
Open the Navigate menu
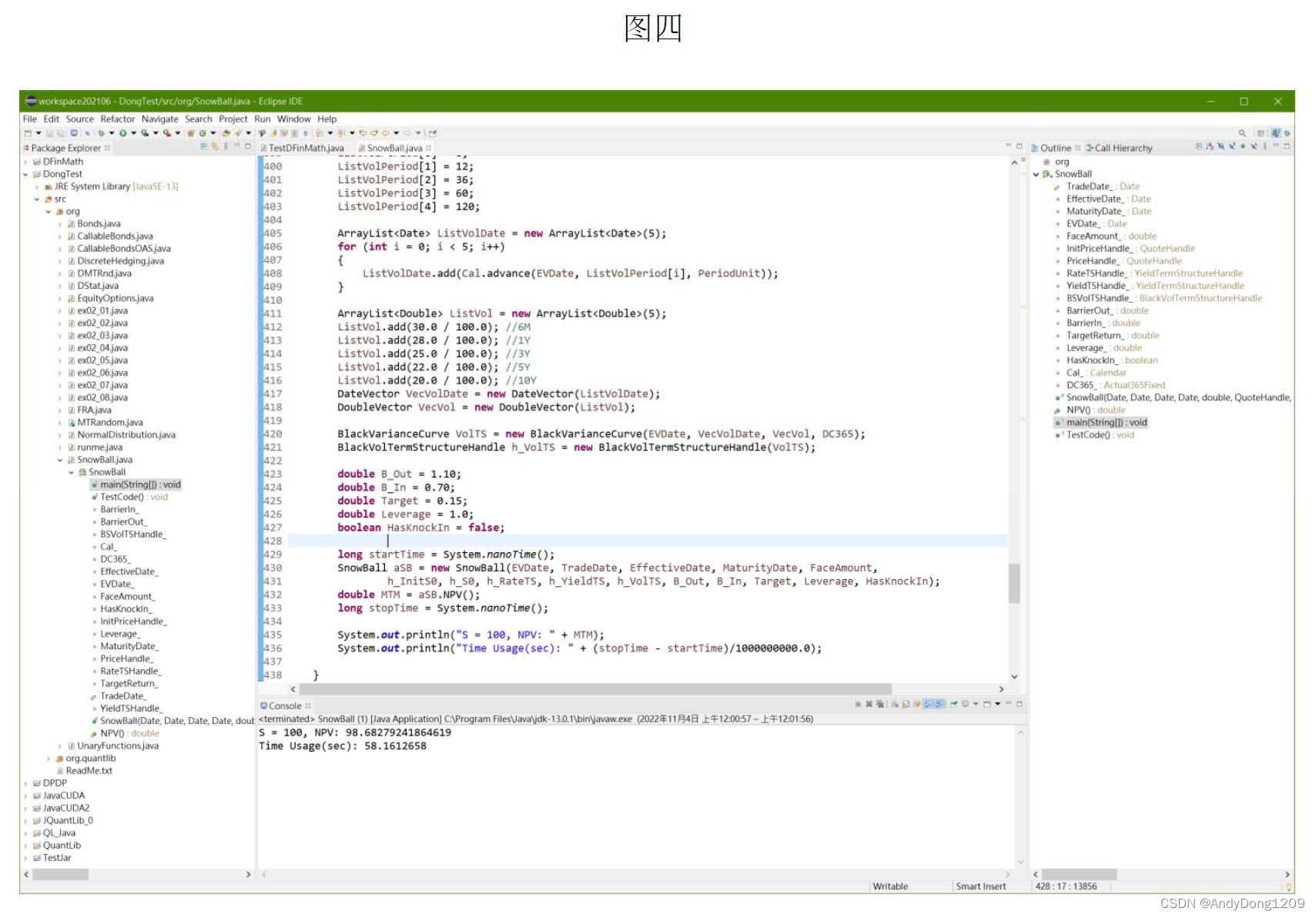pos(159,119)
